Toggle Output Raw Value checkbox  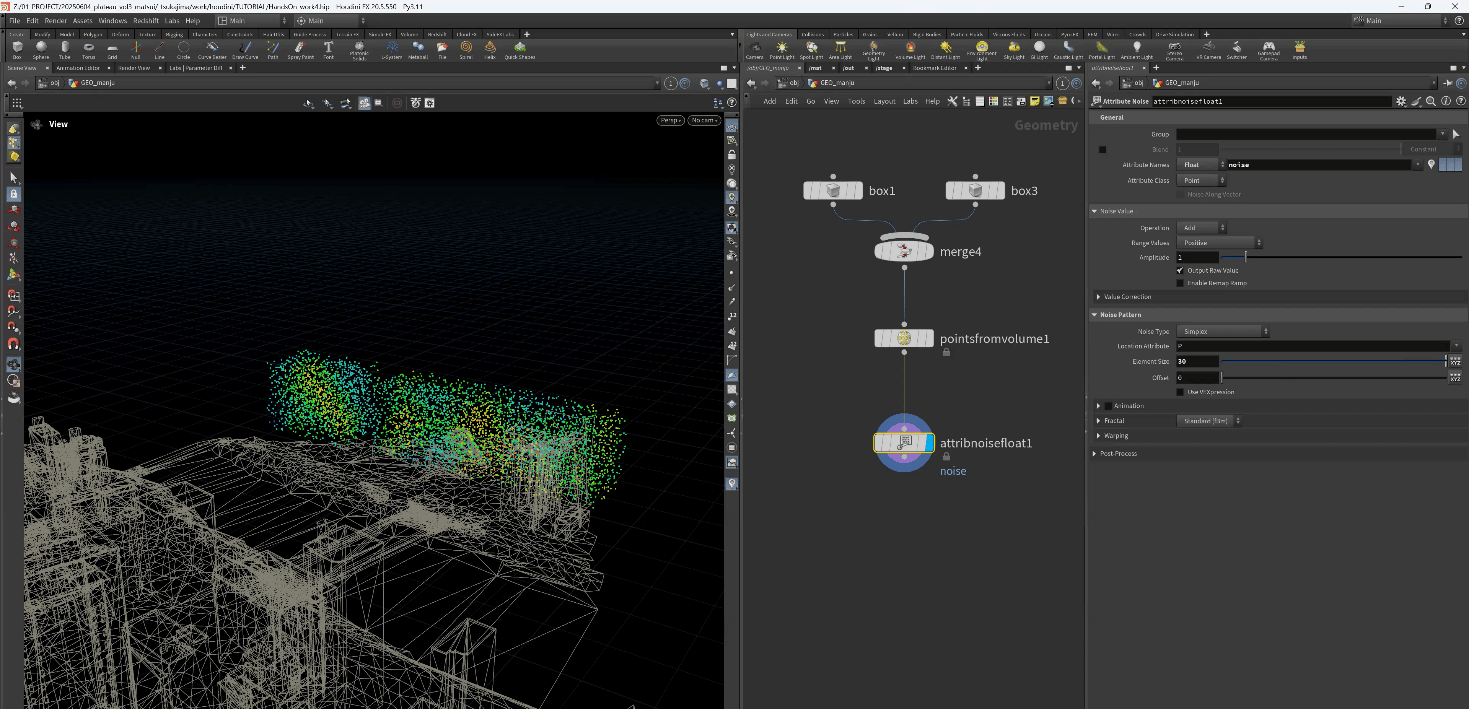[1181, 270]
